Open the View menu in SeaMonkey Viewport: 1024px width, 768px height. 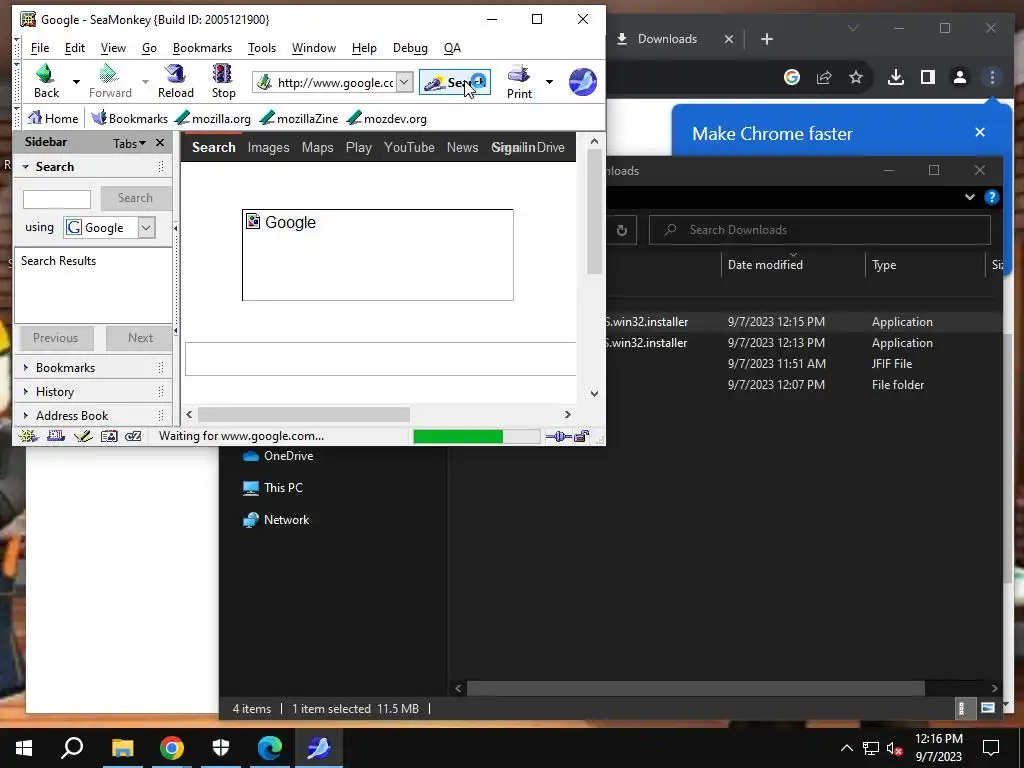coord(113,48)
